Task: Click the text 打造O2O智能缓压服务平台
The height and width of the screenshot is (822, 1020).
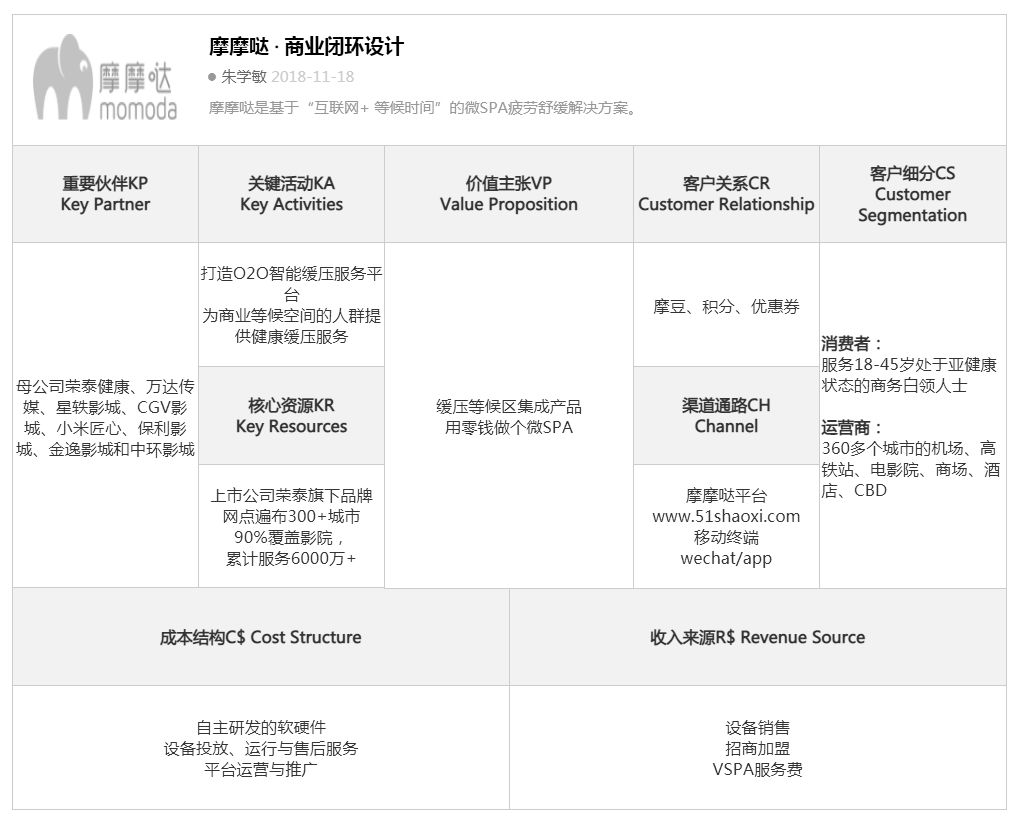Action: click(291, 284)
